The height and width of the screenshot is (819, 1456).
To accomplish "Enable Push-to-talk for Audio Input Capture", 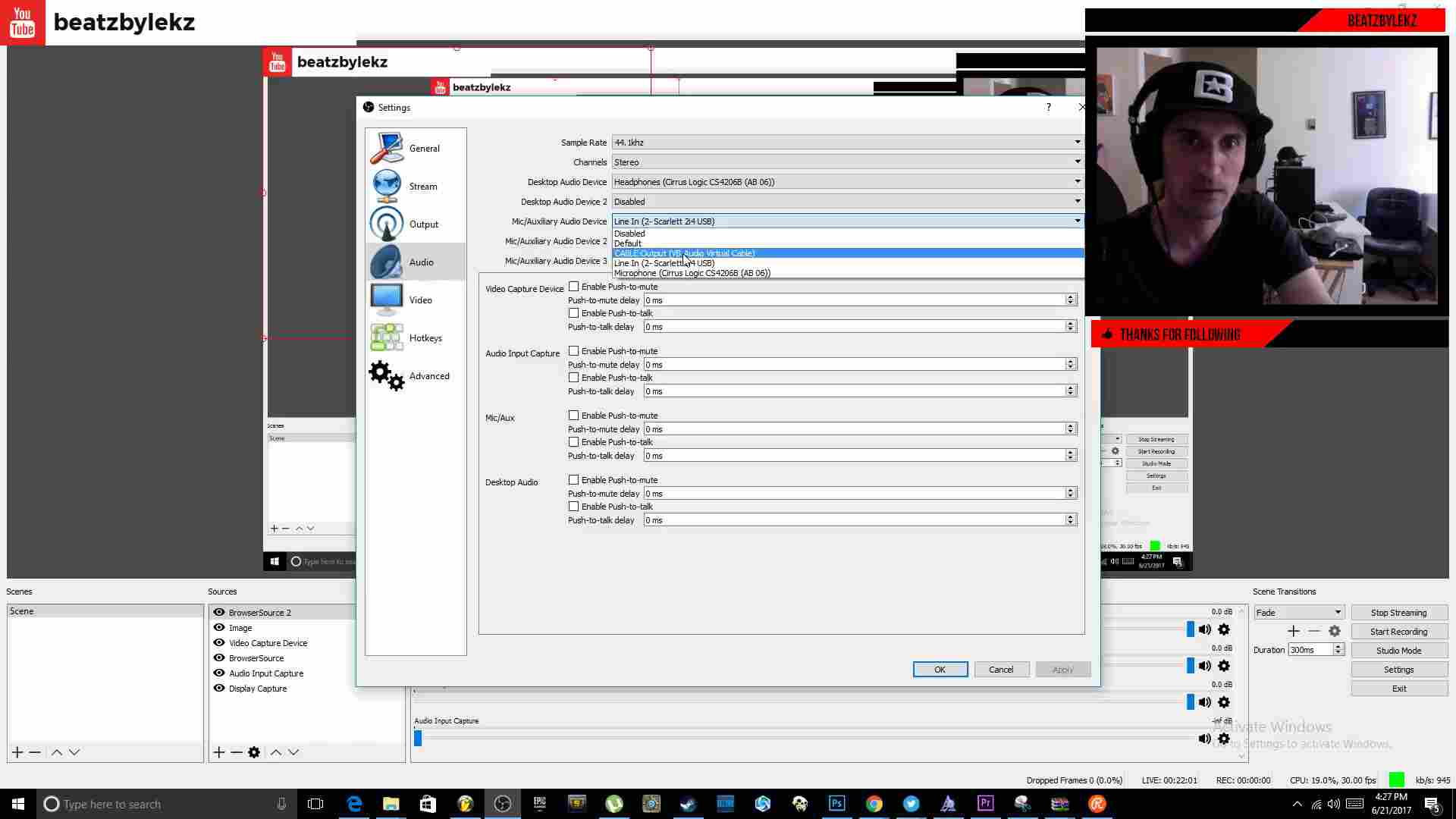I will click(x=574, y=378).
